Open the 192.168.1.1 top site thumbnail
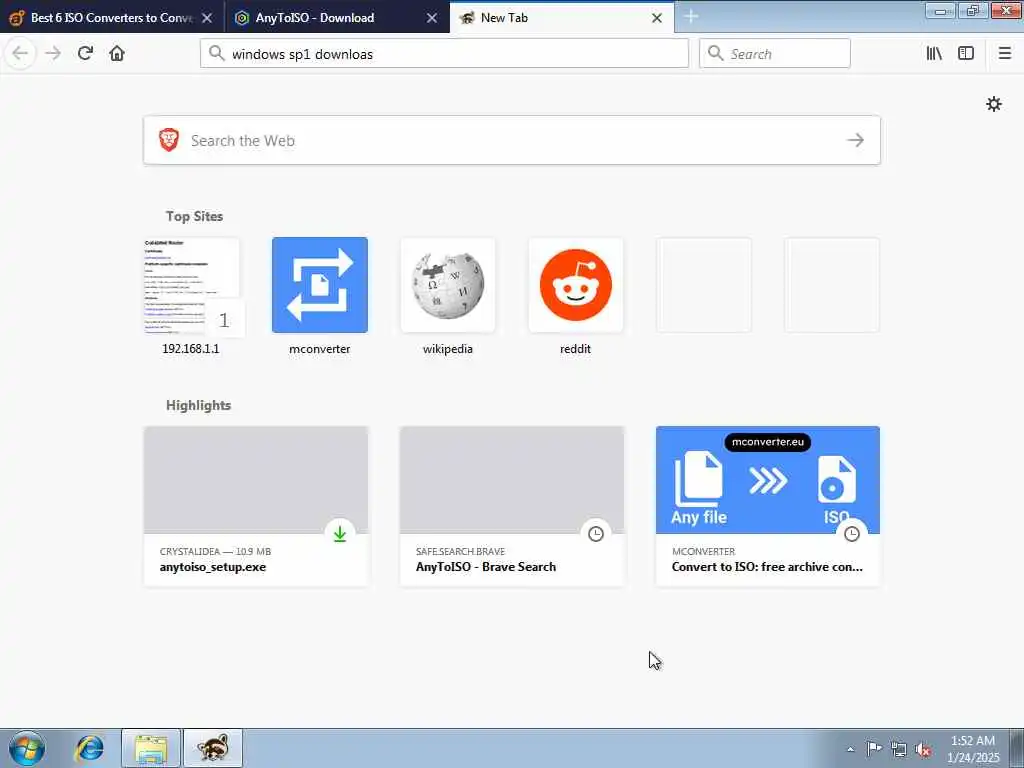 point(191,285)
